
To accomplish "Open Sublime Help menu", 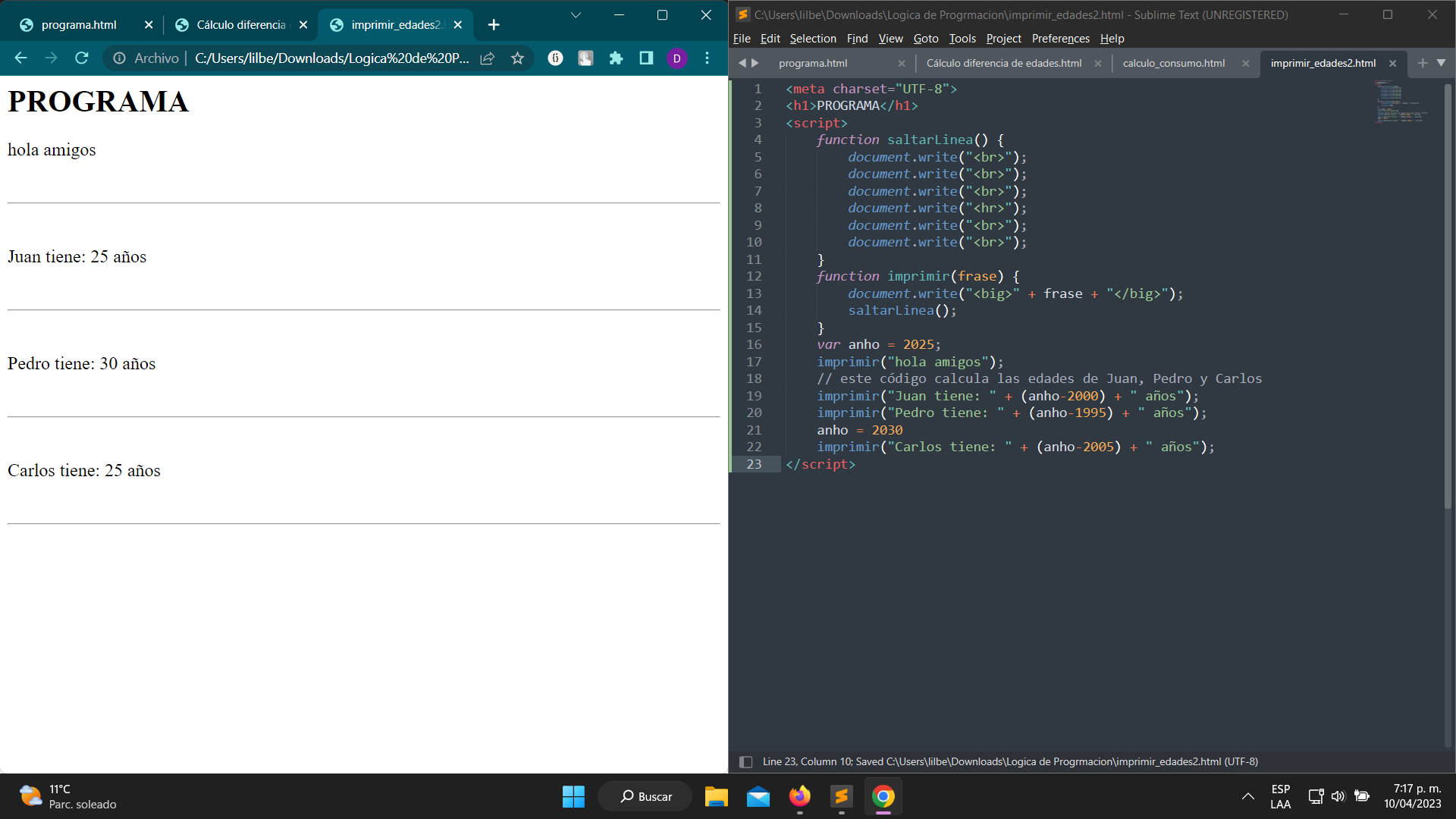I will (x=1112, y=39).
